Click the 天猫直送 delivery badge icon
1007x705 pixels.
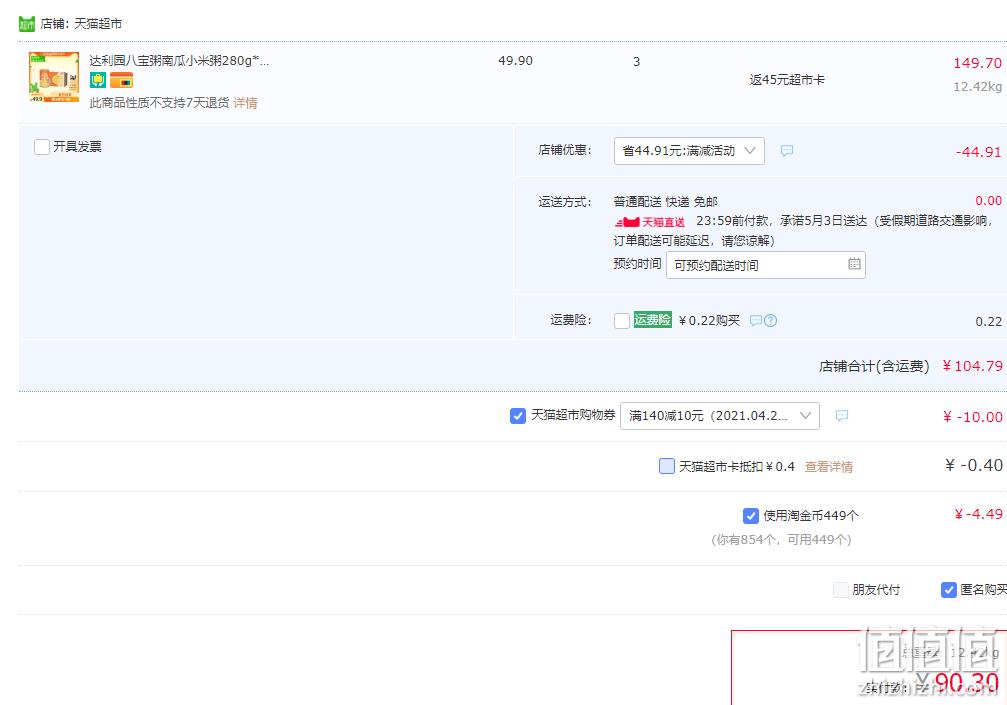point(650,222)
